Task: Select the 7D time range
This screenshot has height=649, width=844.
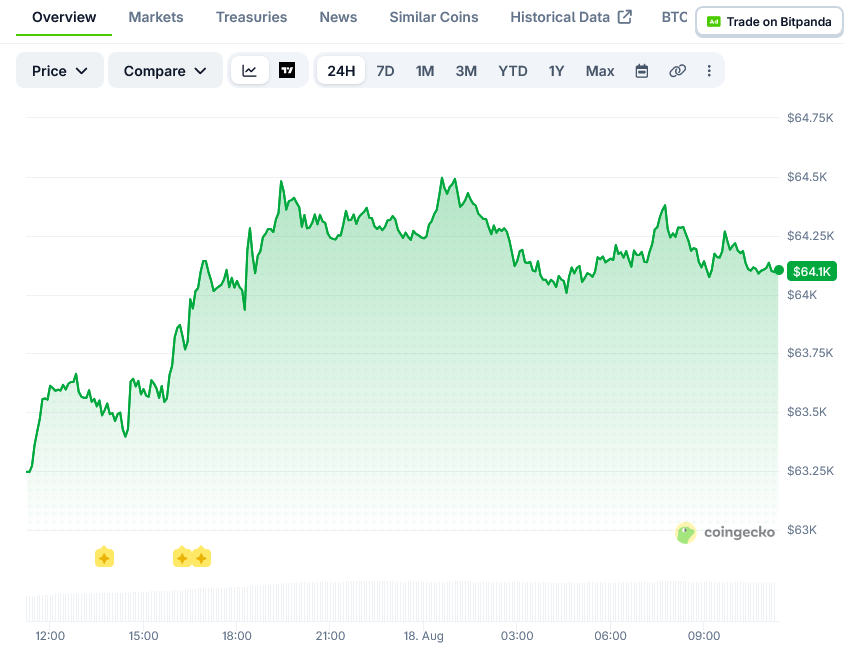Action: [x=385, y=70]
